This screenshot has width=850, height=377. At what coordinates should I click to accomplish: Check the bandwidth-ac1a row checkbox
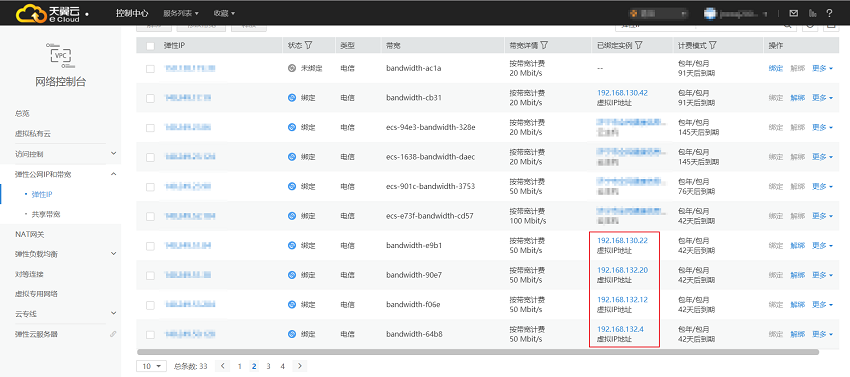click(150, 69)
